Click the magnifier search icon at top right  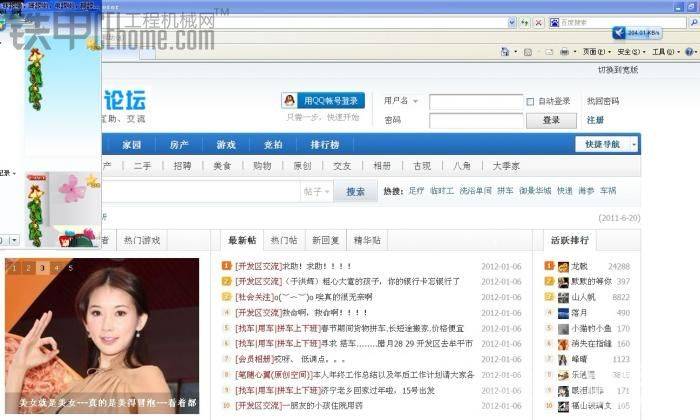click(693, 22)
